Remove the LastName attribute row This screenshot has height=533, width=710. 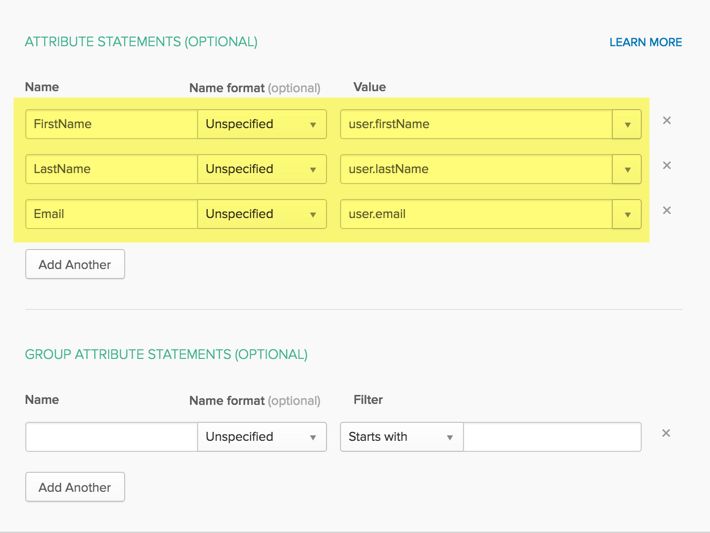[x=667, y=166]
